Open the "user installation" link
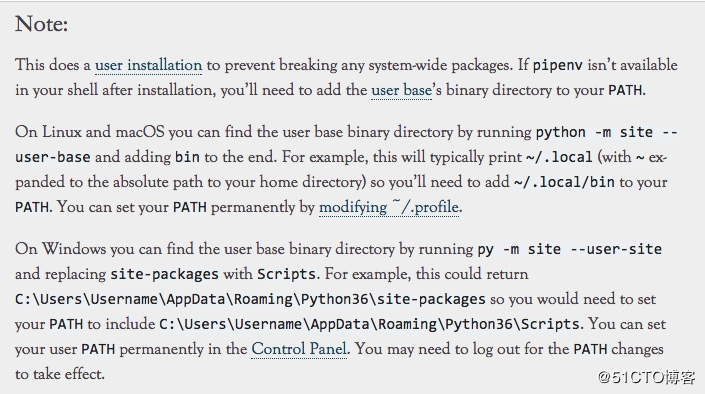The width and height of the screenshot is (705, 394). pyautogui.click(x=148, y=65)
